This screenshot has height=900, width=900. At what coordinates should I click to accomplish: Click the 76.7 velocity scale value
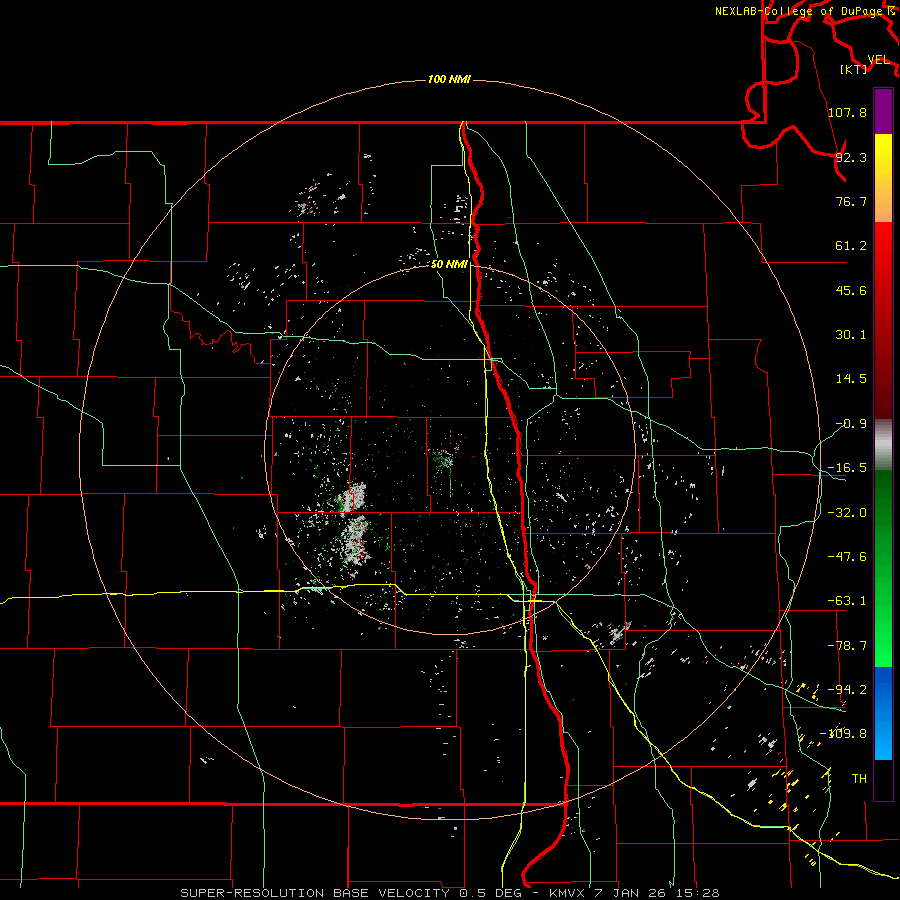(851, 201)
